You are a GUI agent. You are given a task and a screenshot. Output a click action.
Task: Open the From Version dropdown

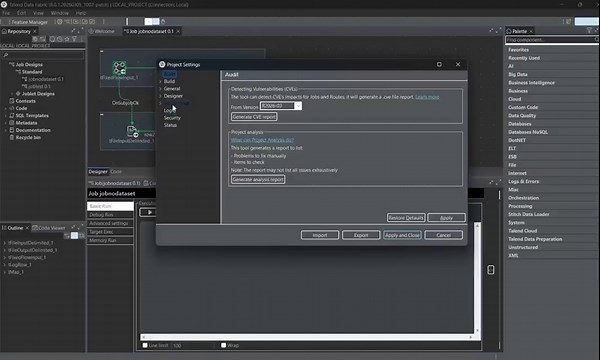click(x=298, y=106)
